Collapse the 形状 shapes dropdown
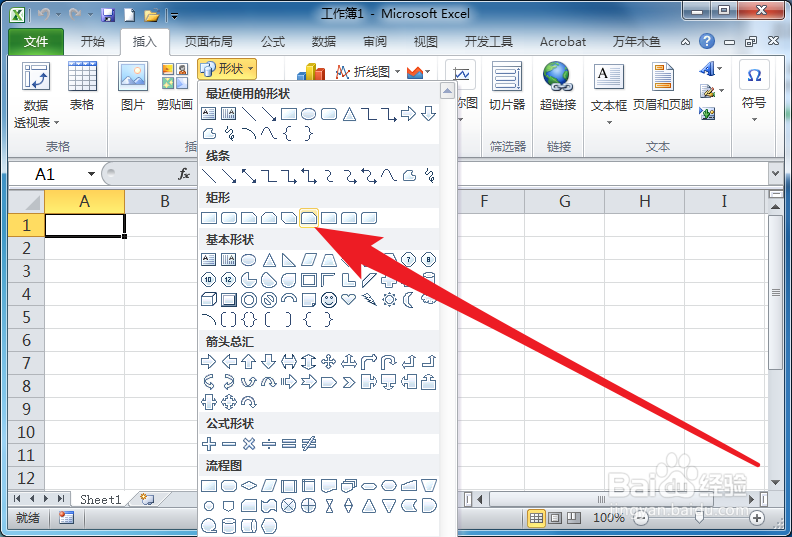This screenshot has height=537, width=792. click(x=227, y=69)
